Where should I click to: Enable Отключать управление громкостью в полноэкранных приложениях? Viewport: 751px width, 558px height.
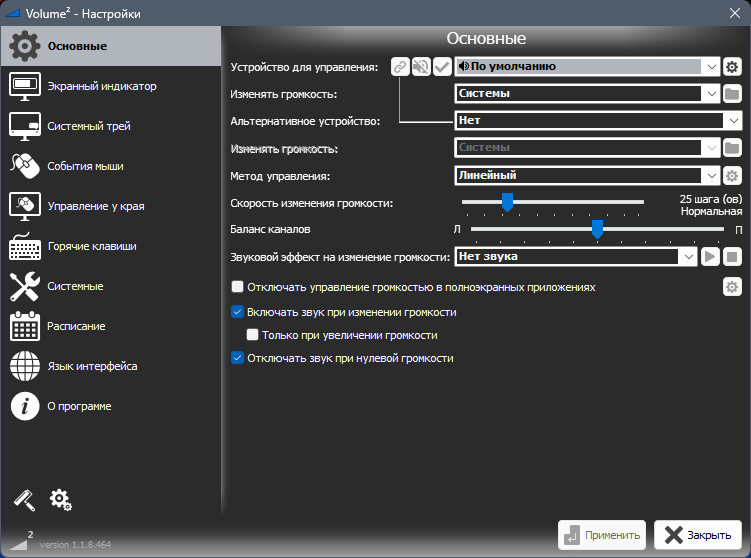(x=238, y=287)
